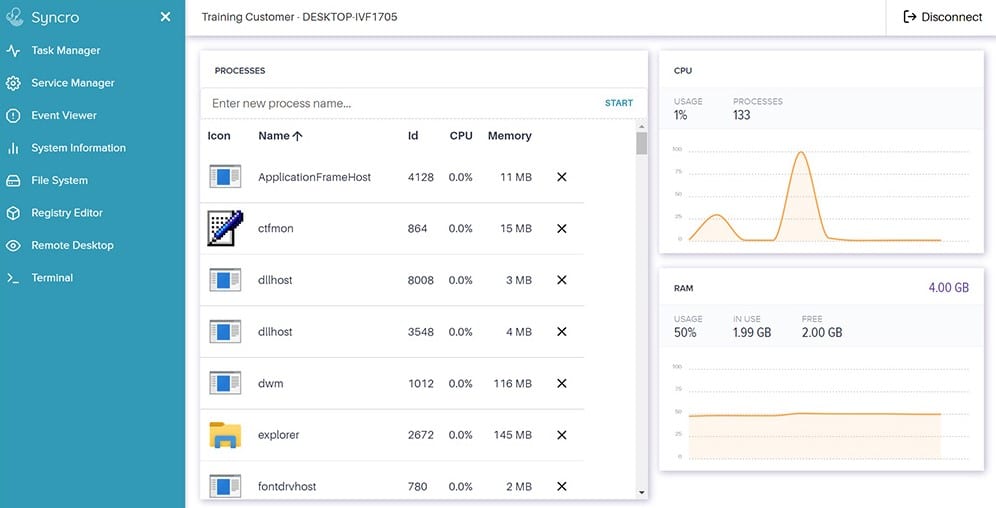Screen dimensions: 996x508
Task: Click the Training Customer DESKTOP-IVF1705 title
Action: (299, 17)
